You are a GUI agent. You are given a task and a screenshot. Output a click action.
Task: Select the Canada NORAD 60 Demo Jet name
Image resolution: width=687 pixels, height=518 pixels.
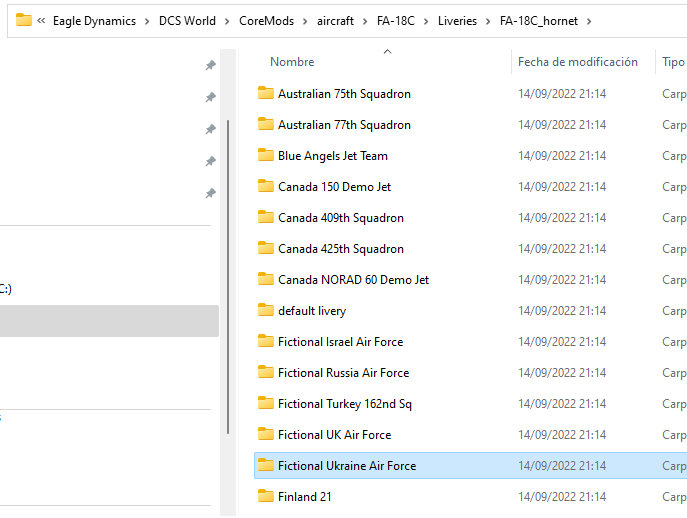tap(354, 280)
